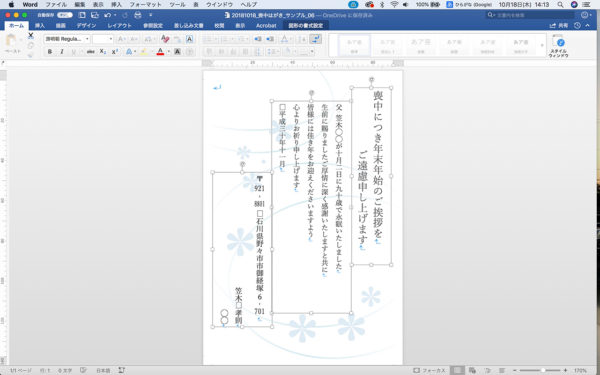Viewport: 600px width, 375px height.
Task: Open the font name dropdown
Action: click(x=87, y=39)
